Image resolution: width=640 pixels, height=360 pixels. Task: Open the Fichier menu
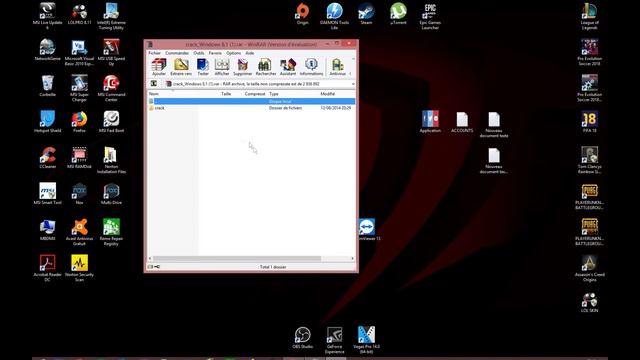[154, 53]
